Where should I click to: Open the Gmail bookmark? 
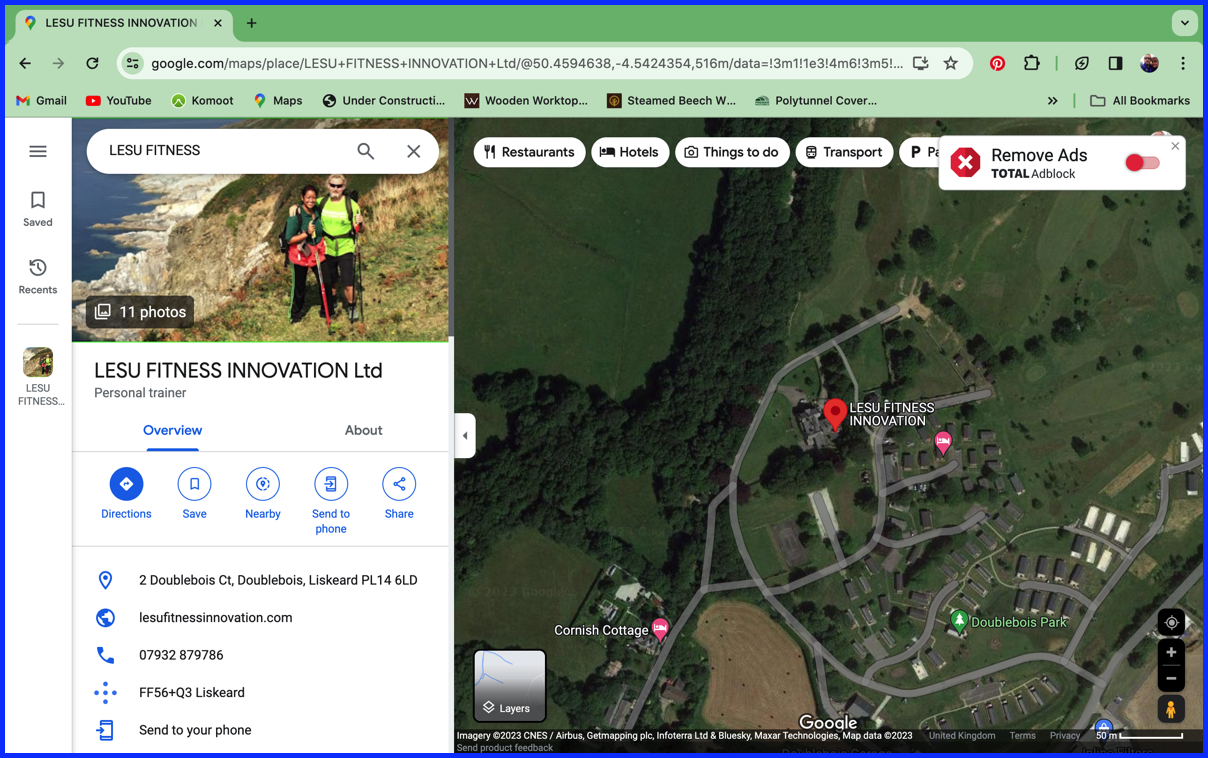coord(42,100)
